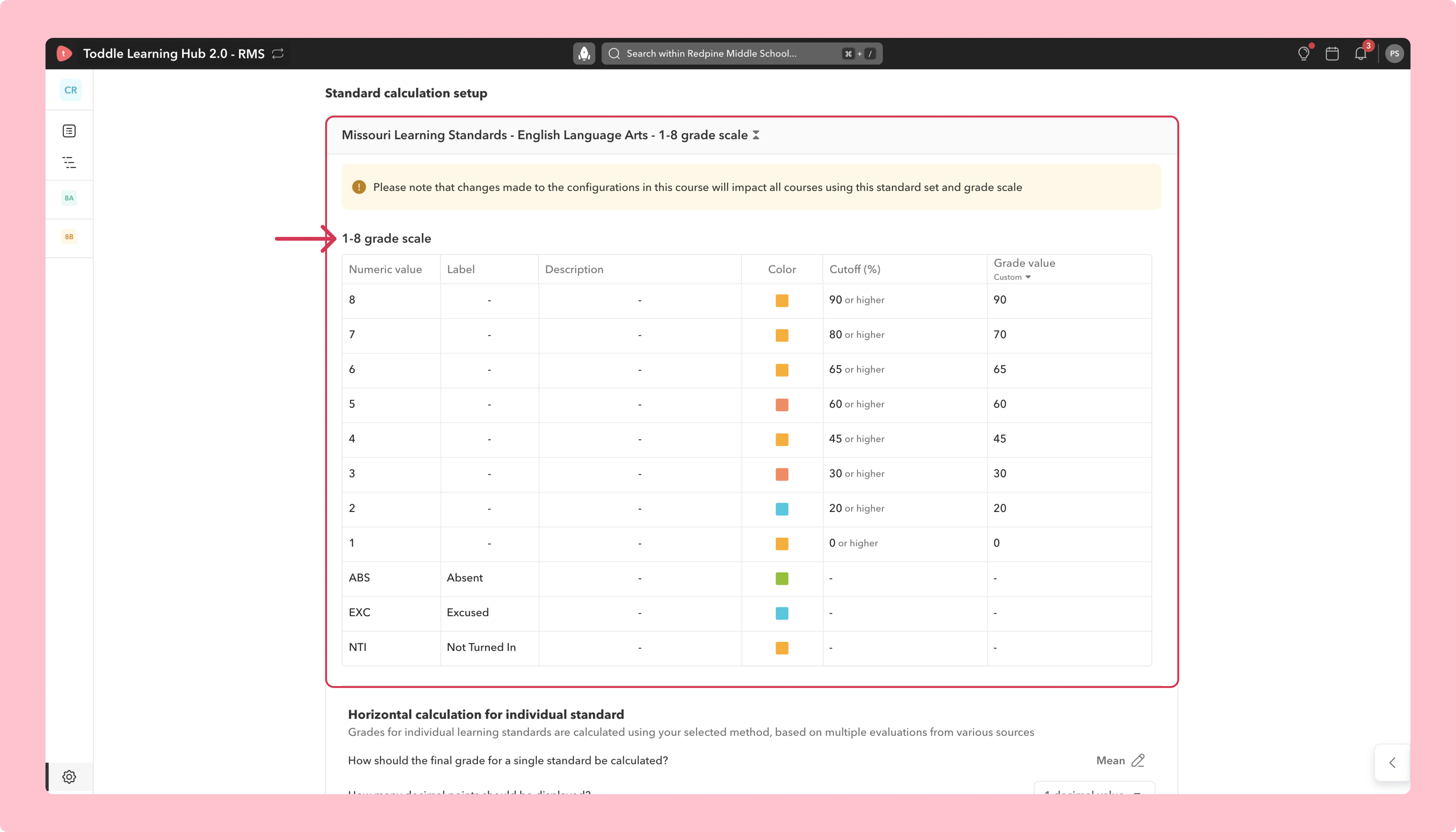Open the rocket launcher icon

584,54
